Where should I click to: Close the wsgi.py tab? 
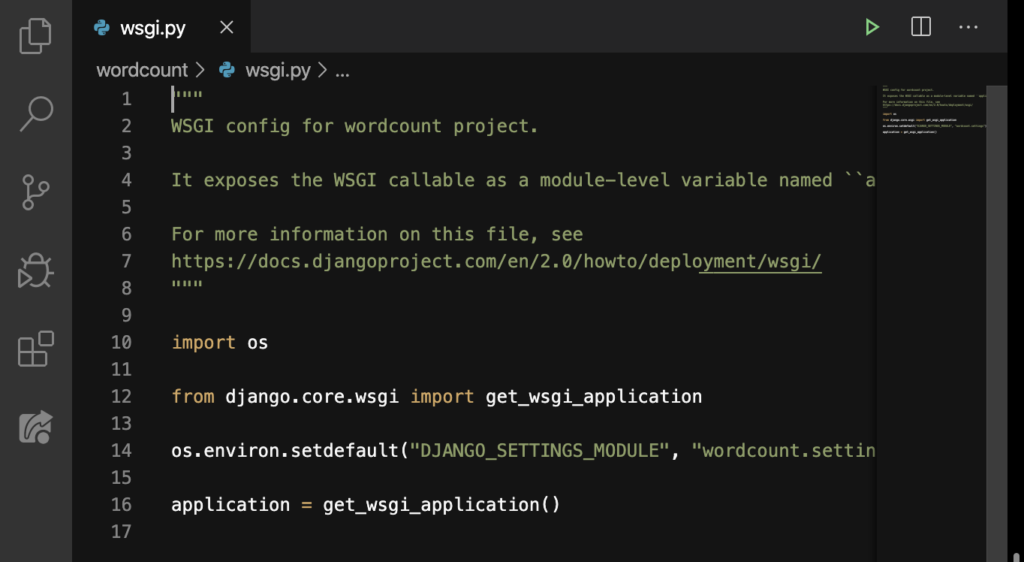pyautogui.click(x=227, y=27)
